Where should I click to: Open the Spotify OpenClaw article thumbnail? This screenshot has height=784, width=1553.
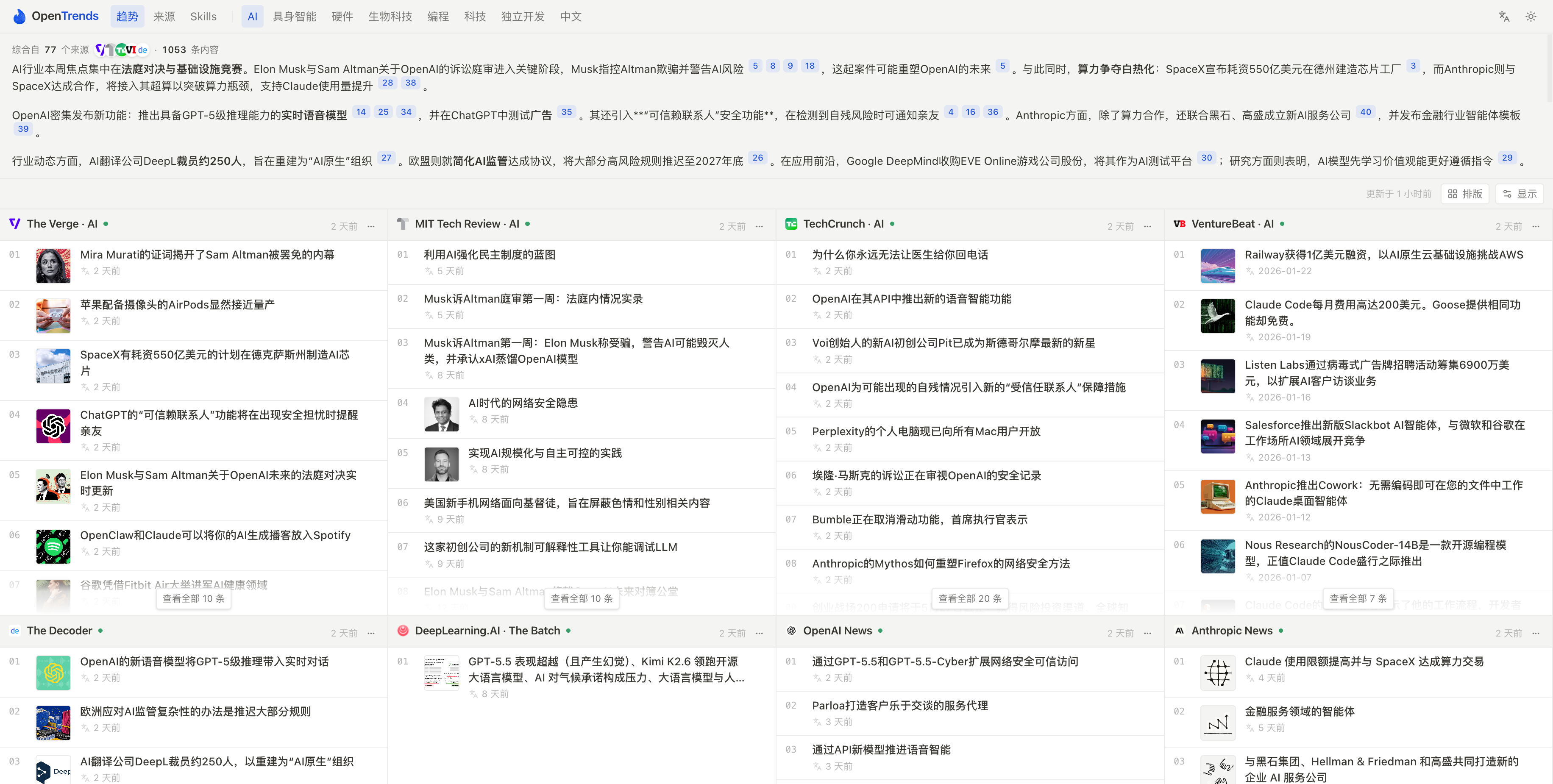coord(53,547)
